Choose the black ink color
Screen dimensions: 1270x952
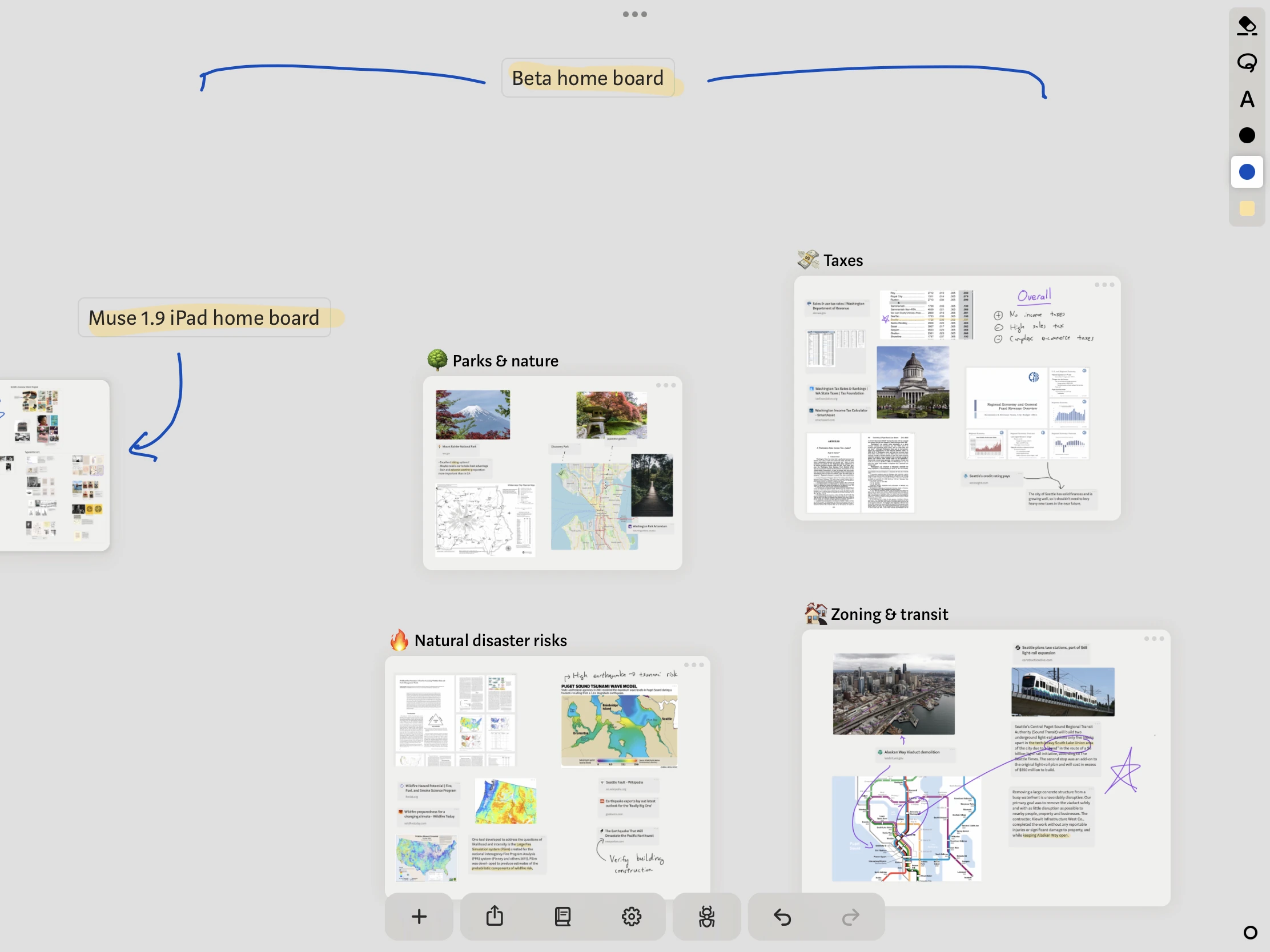coord(1247,135)
